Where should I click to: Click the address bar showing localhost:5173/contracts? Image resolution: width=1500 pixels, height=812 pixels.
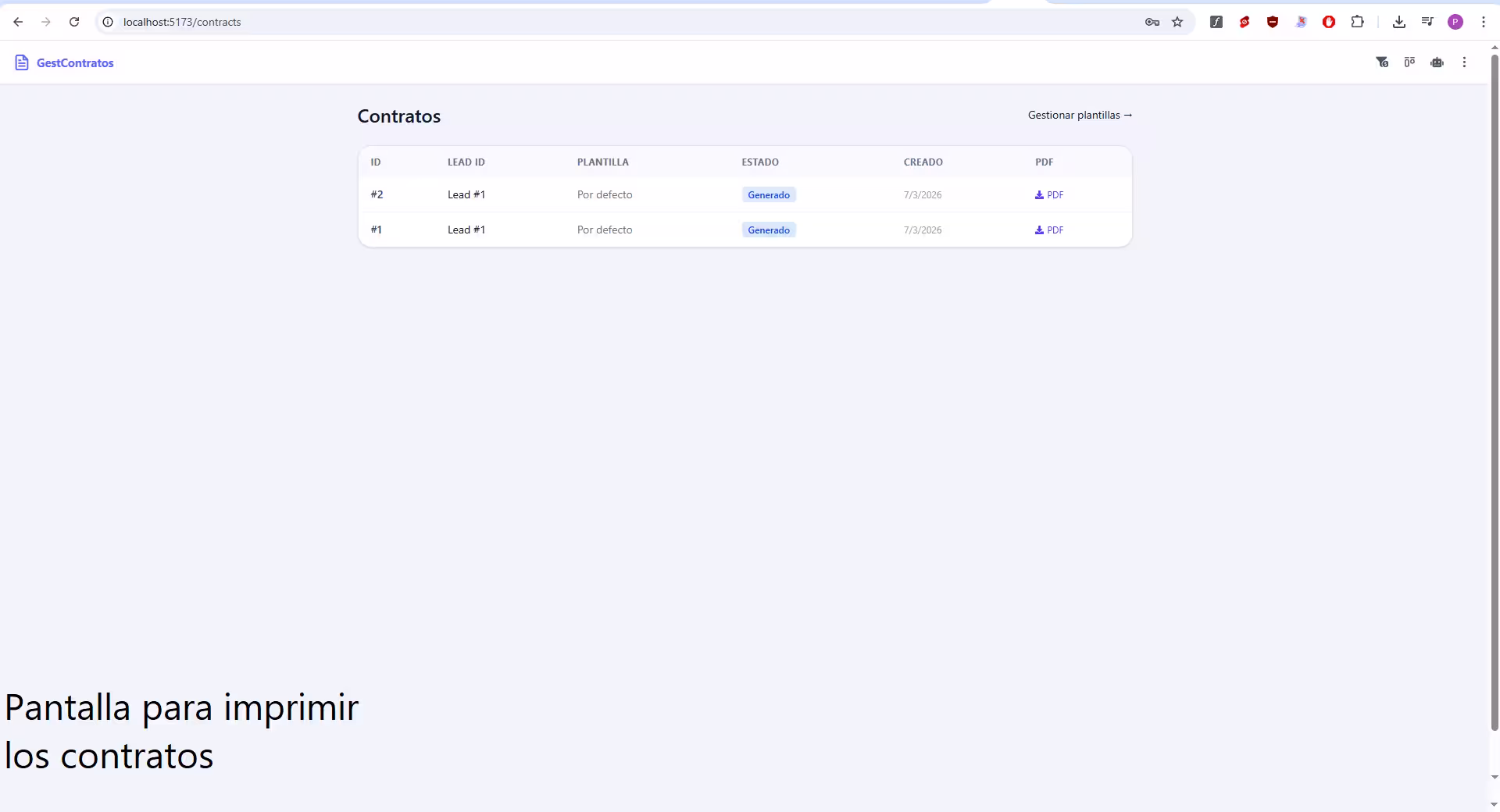547,22
